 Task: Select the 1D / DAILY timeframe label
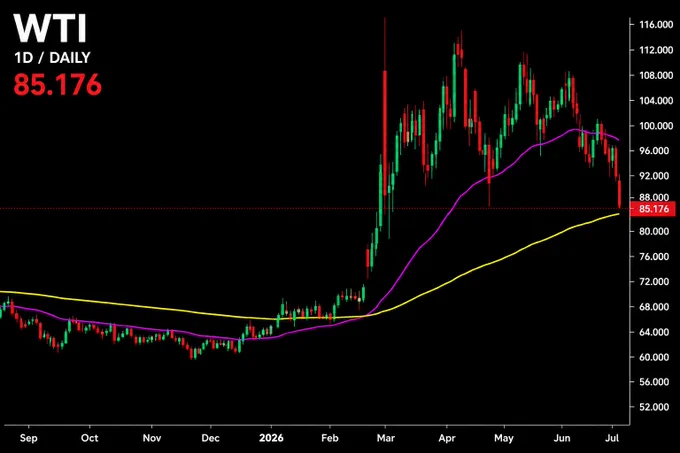[x=52, y=58]
